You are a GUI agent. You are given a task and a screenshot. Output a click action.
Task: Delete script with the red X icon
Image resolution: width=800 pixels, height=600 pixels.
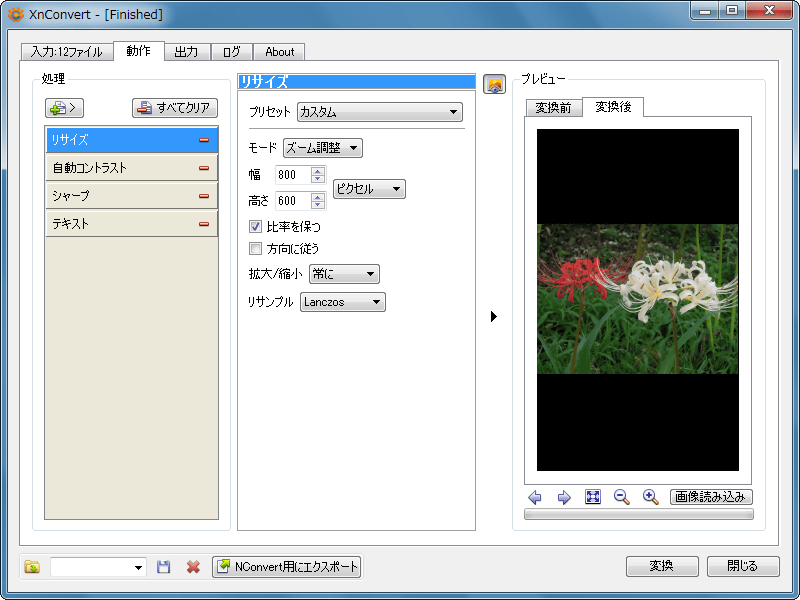click(x=193, y=567)
